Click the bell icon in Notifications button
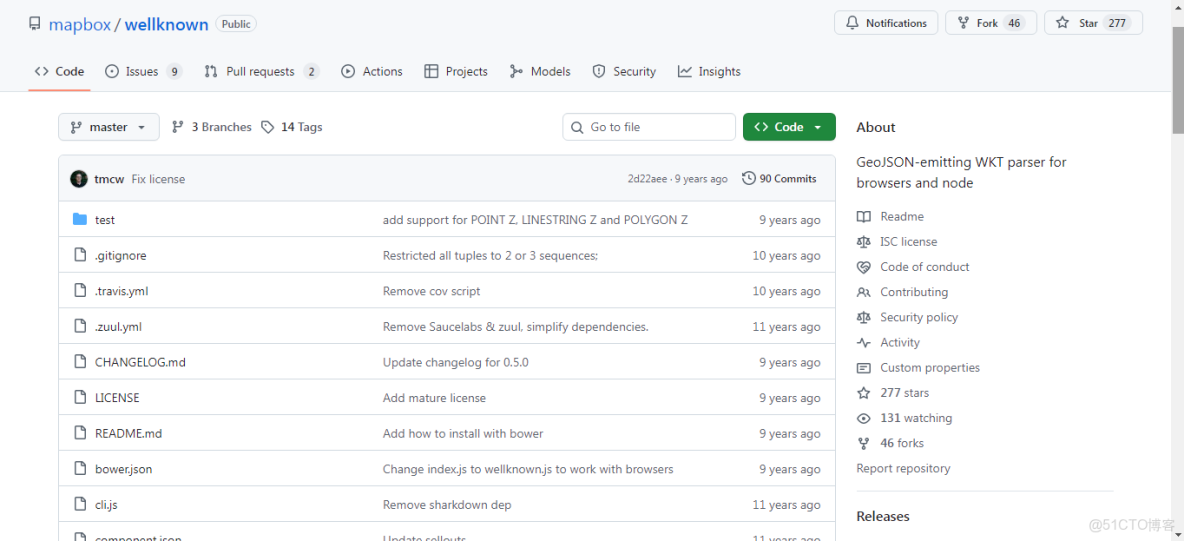The width and height of the screenshot is (1184, 541). (x=853, y=23)
